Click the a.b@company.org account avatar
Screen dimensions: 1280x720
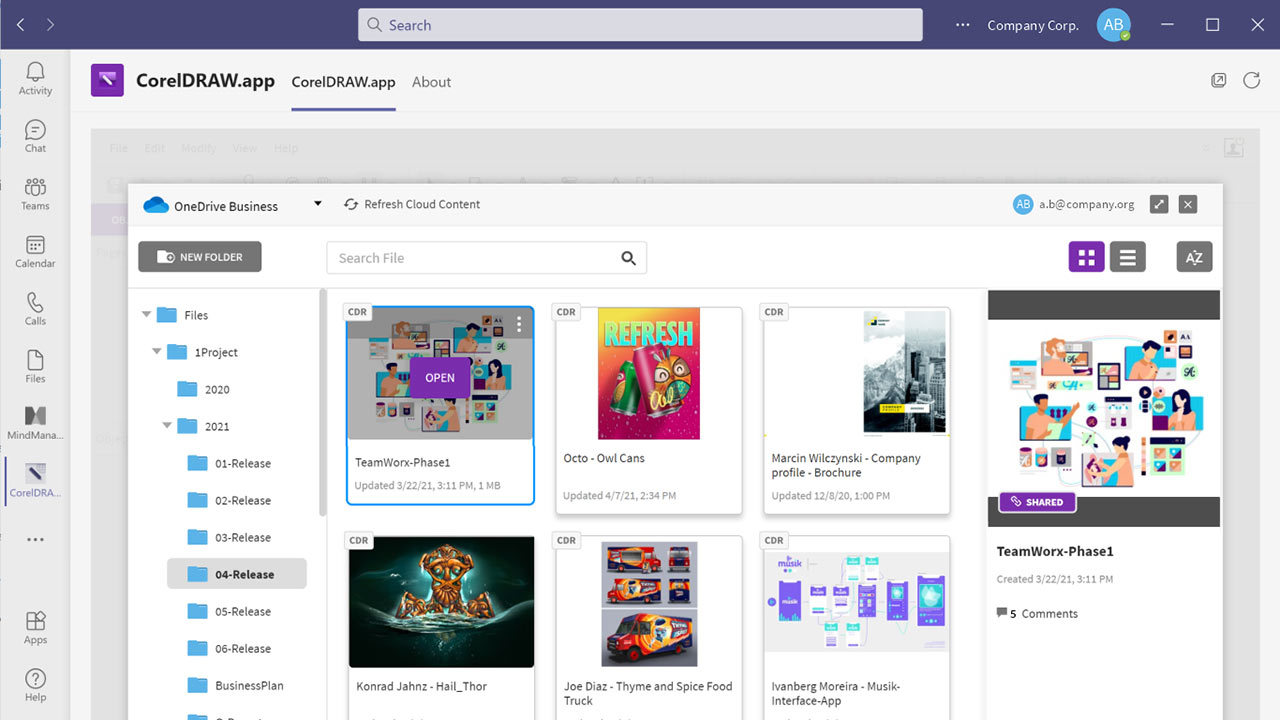point(1023,204)
